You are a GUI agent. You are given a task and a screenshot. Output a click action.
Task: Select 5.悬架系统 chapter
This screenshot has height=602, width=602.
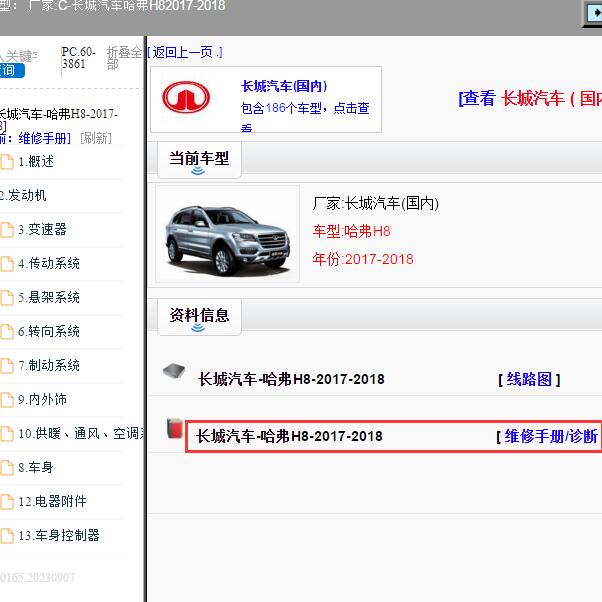[x=49, y=298]
